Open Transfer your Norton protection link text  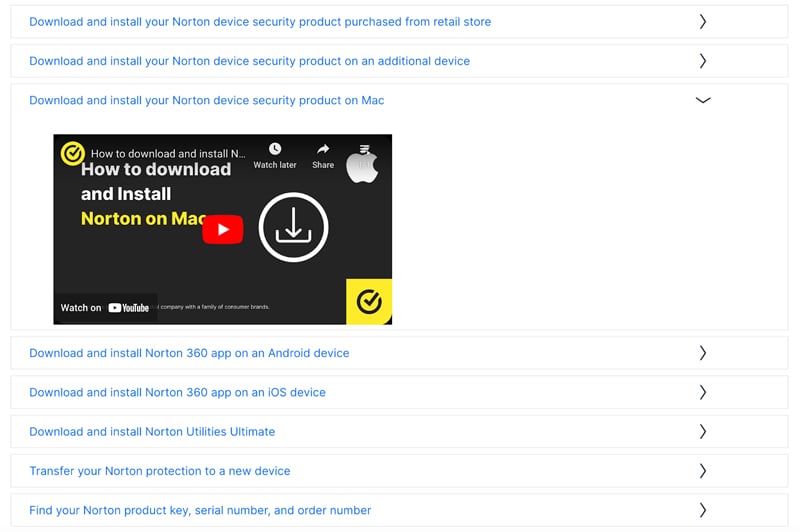[x=159, y=471]
